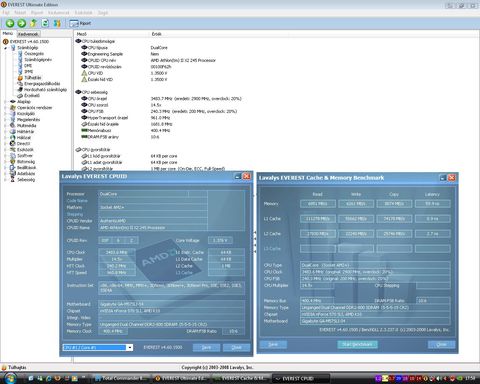Click Close in the CPUID window
The width and height of the screenshot is (480, 384).
236,347
